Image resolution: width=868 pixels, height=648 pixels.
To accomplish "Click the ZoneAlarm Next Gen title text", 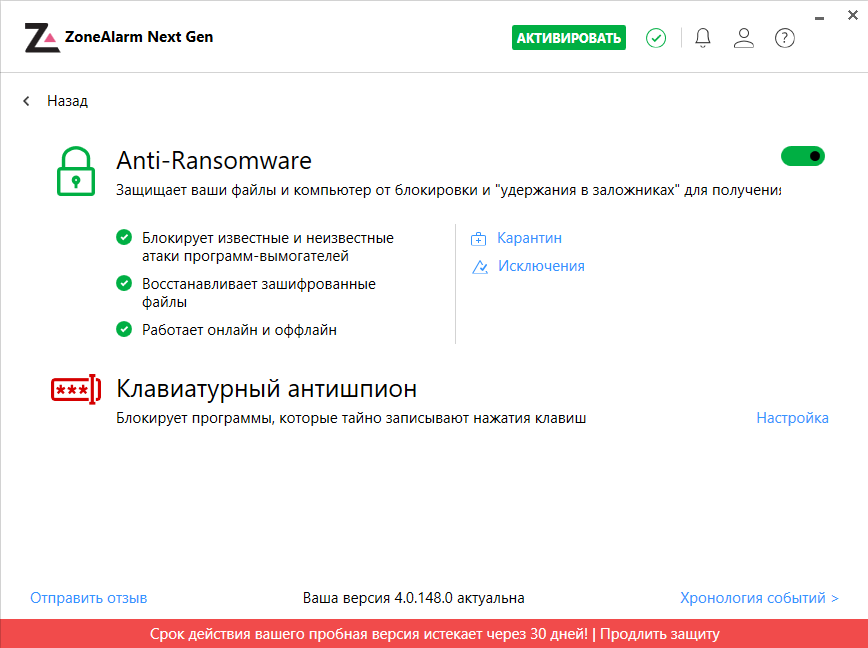I will click(x=139, y=37).
